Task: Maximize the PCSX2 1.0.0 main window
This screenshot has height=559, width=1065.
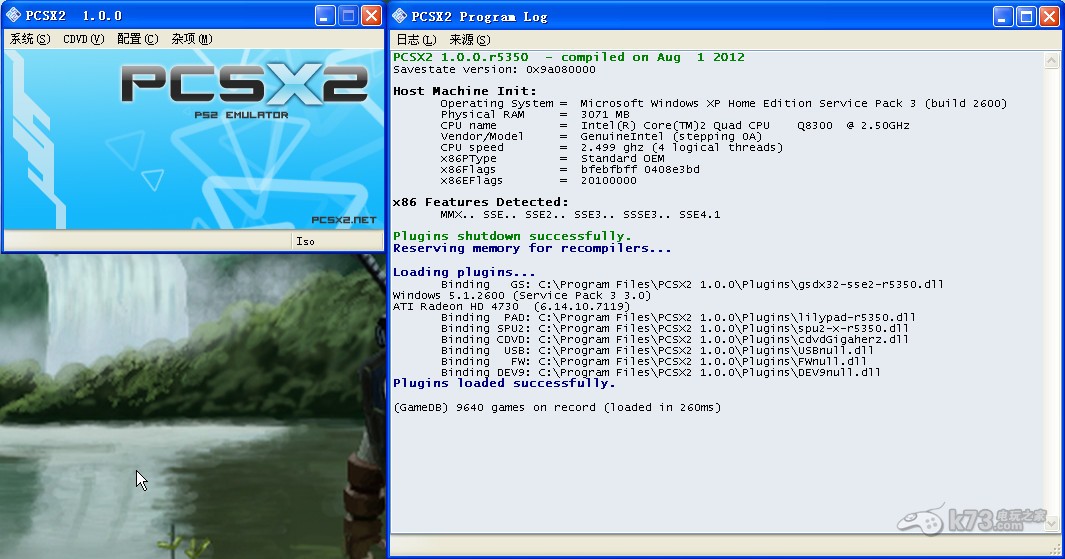Action: pos(349,15)
